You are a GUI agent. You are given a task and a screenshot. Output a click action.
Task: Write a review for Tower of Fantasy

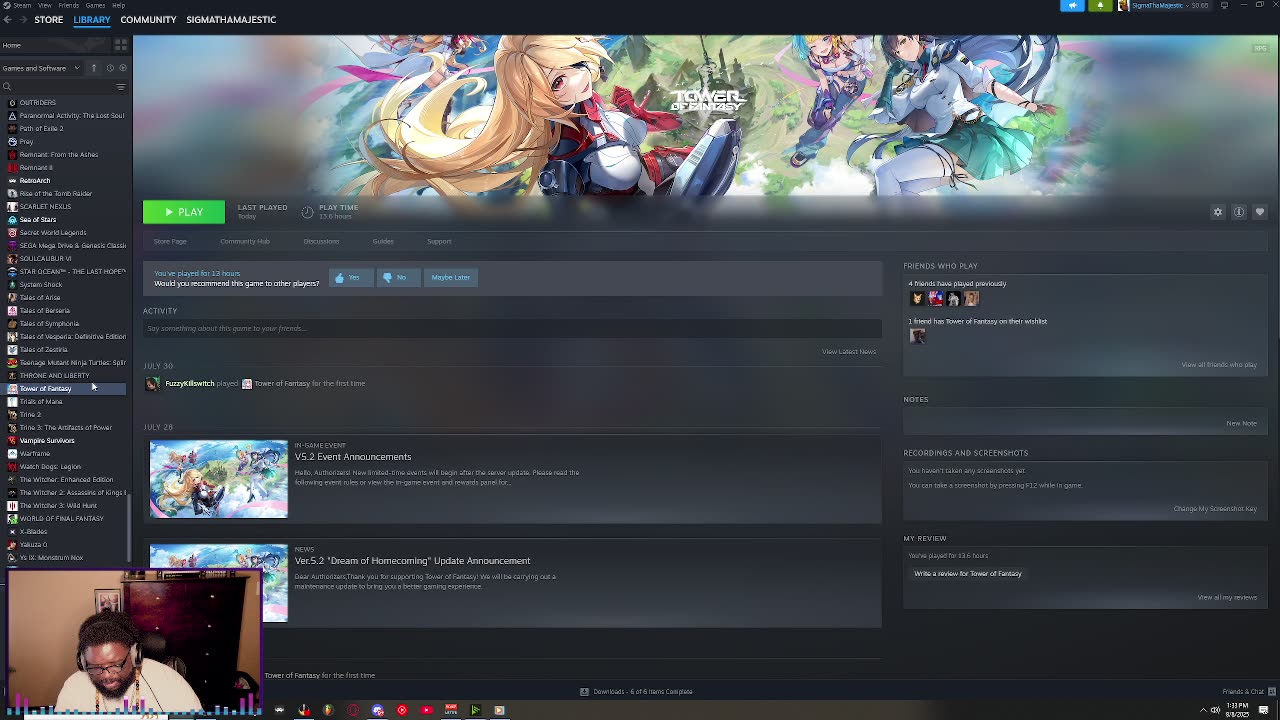pos(967,573)
